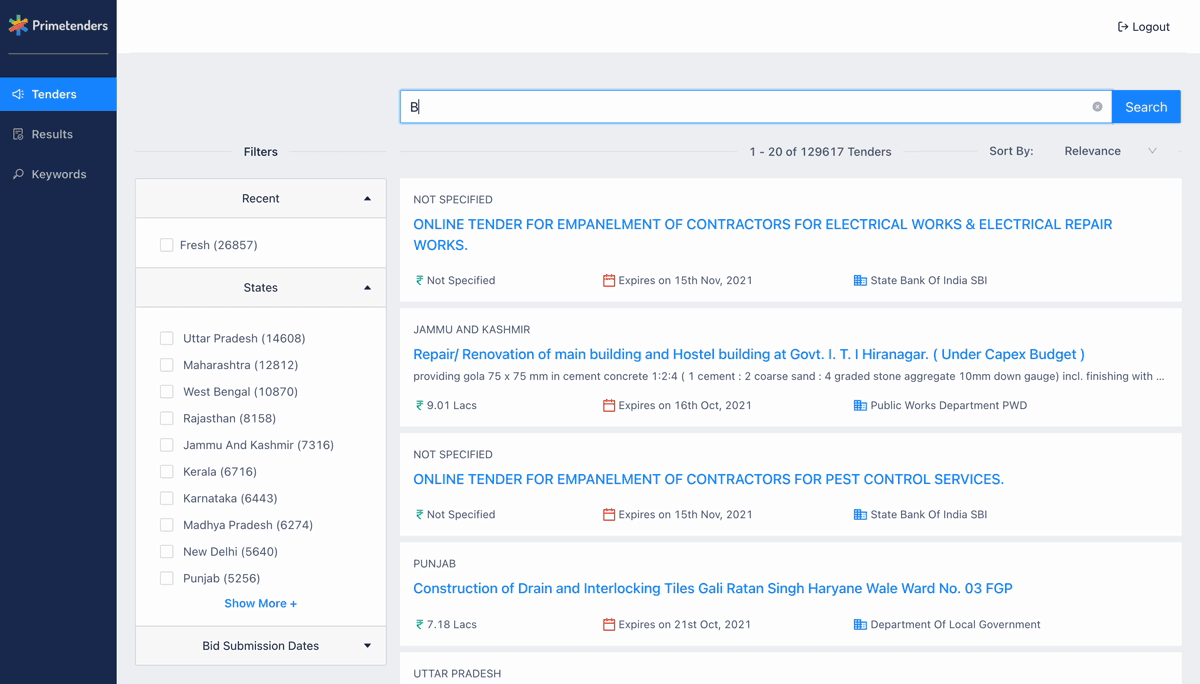Open the Sort By Relevance dropdown
Image resolution: width=1200 pixels, height=684 pixels.
pos(1109,151)
